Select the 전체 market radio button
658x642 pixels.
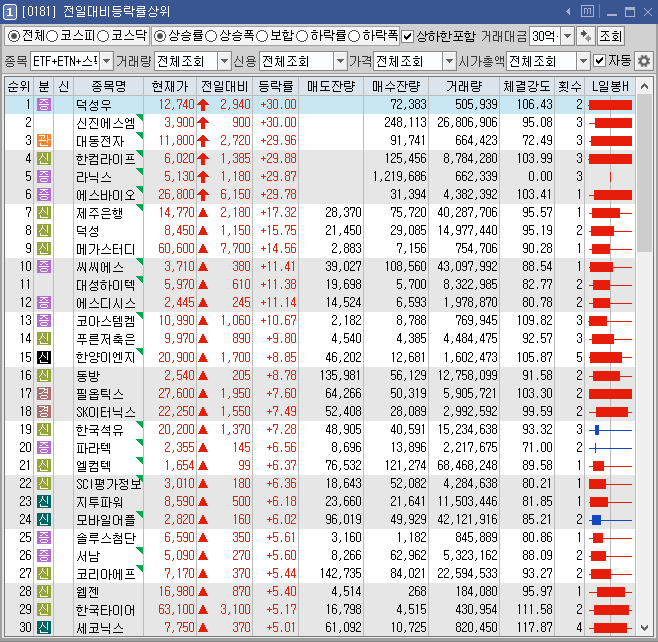coord(14,36)
